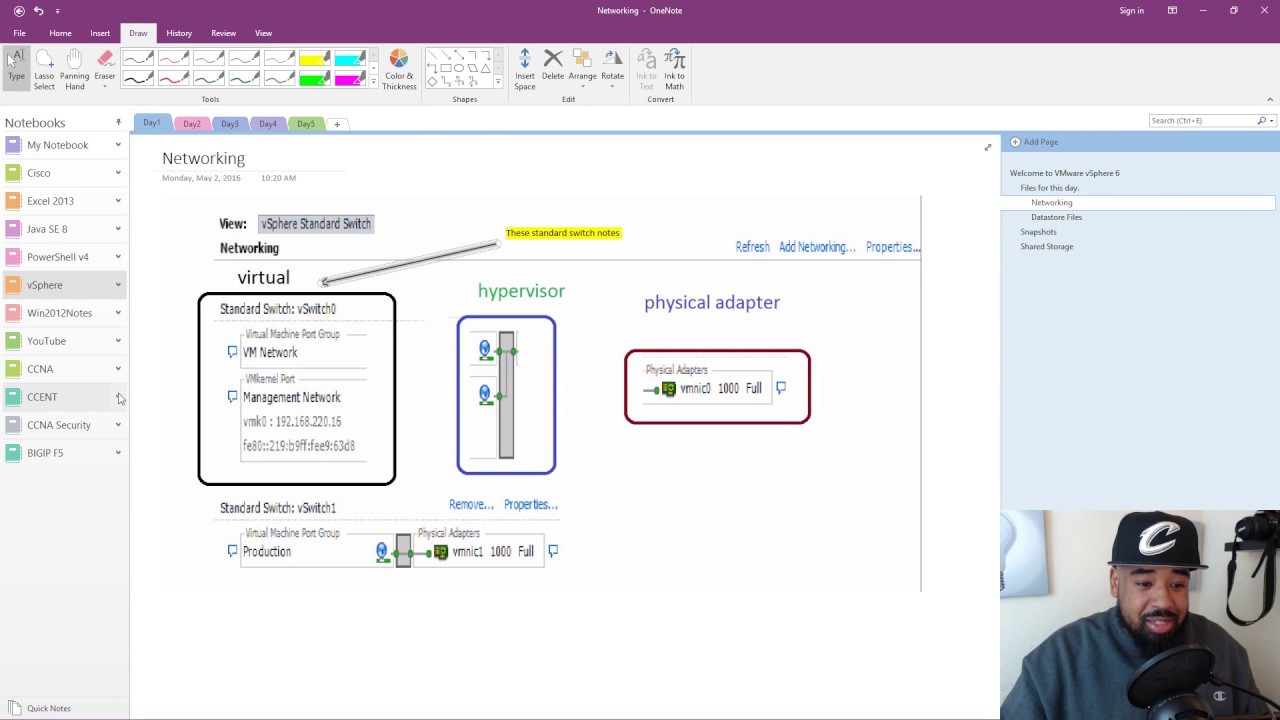The width and height of the screenshot is (1280, 720).
Task: Expand the pens gallery
Action: 374,82
